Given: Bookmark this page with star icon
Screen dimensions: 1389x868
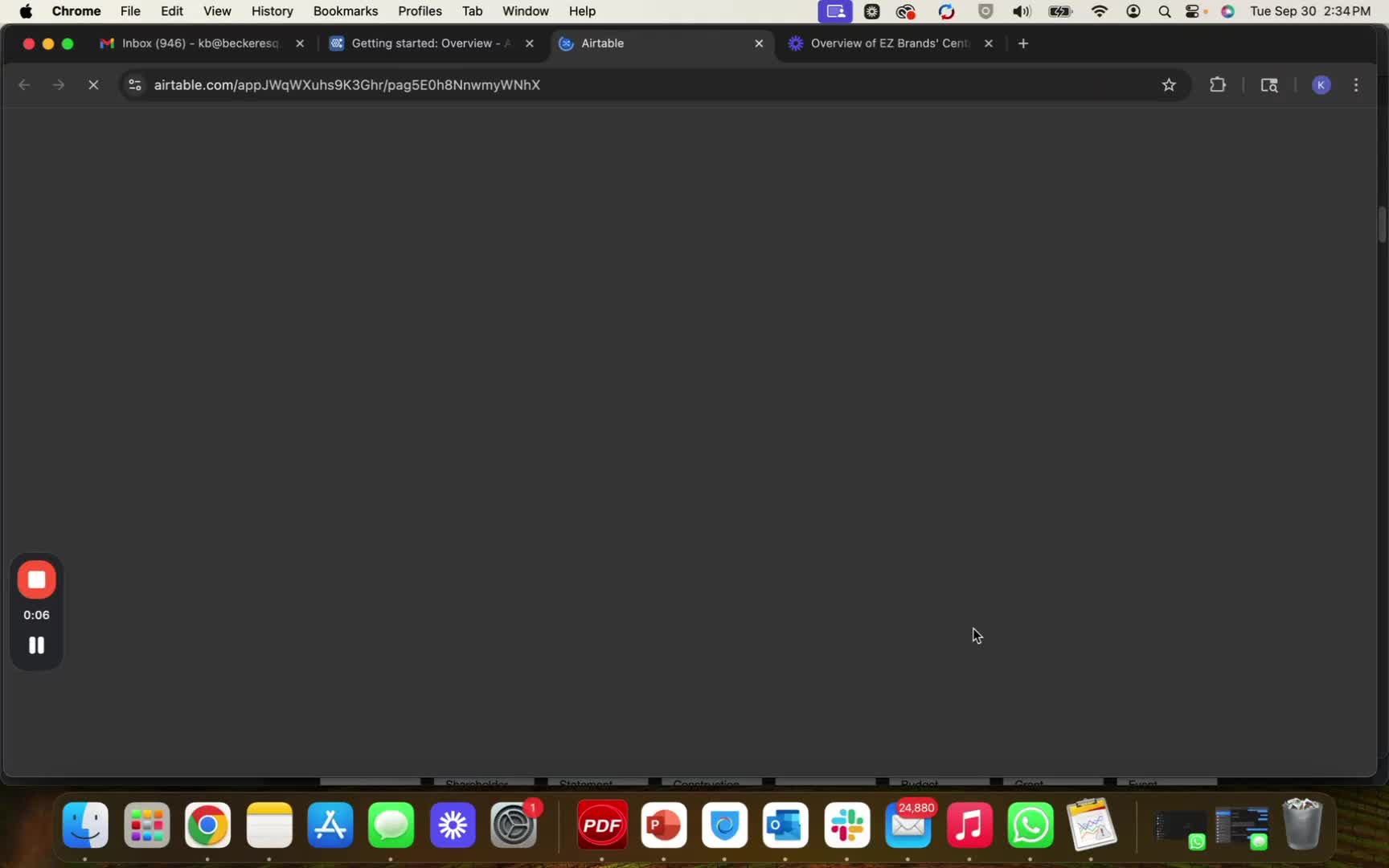Looking at the screenshot, I should coord(1169,85).
